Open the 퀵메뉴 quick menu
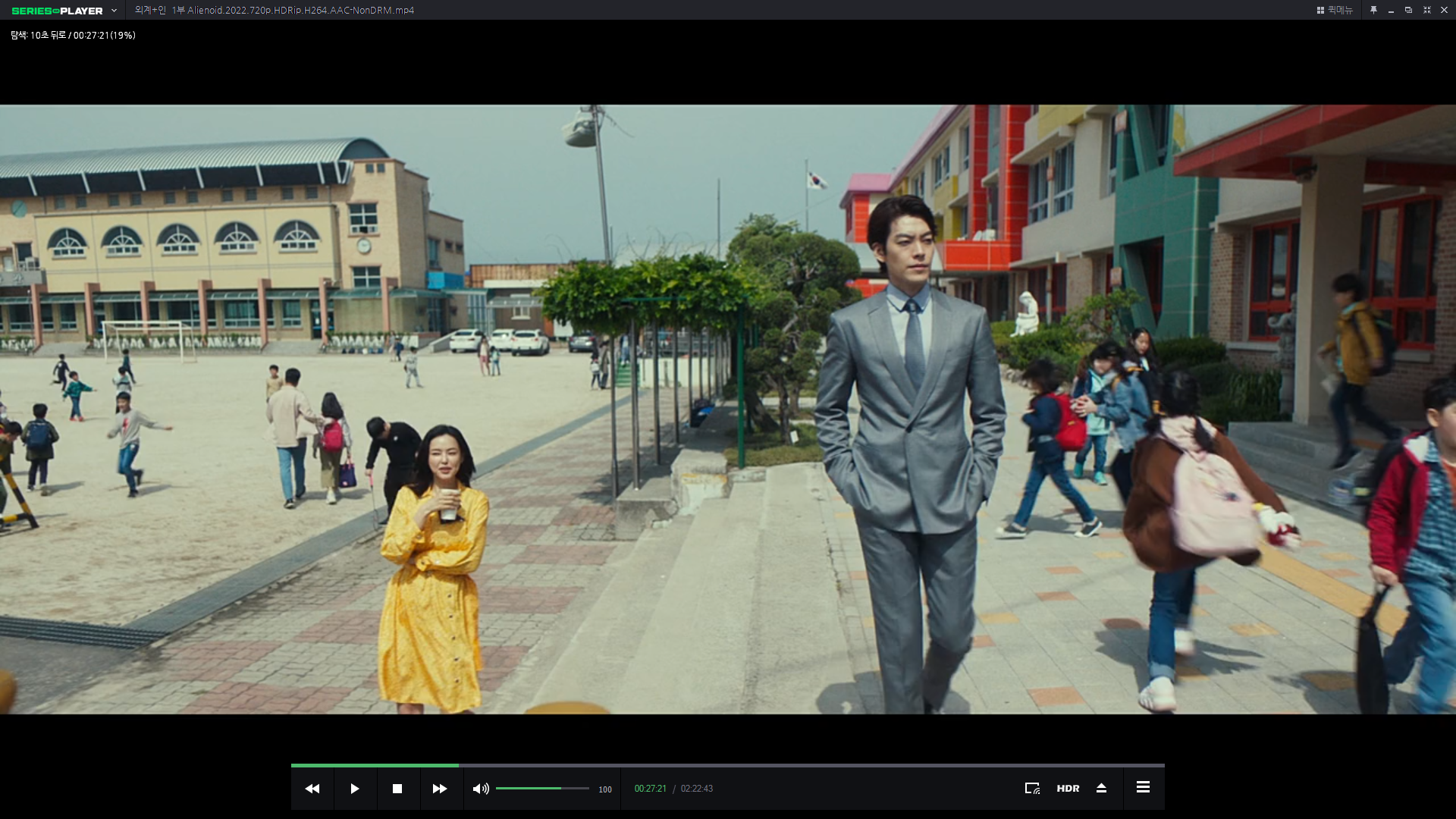This screenshot has height=819, width=1456. click(x=1335, y=10)
